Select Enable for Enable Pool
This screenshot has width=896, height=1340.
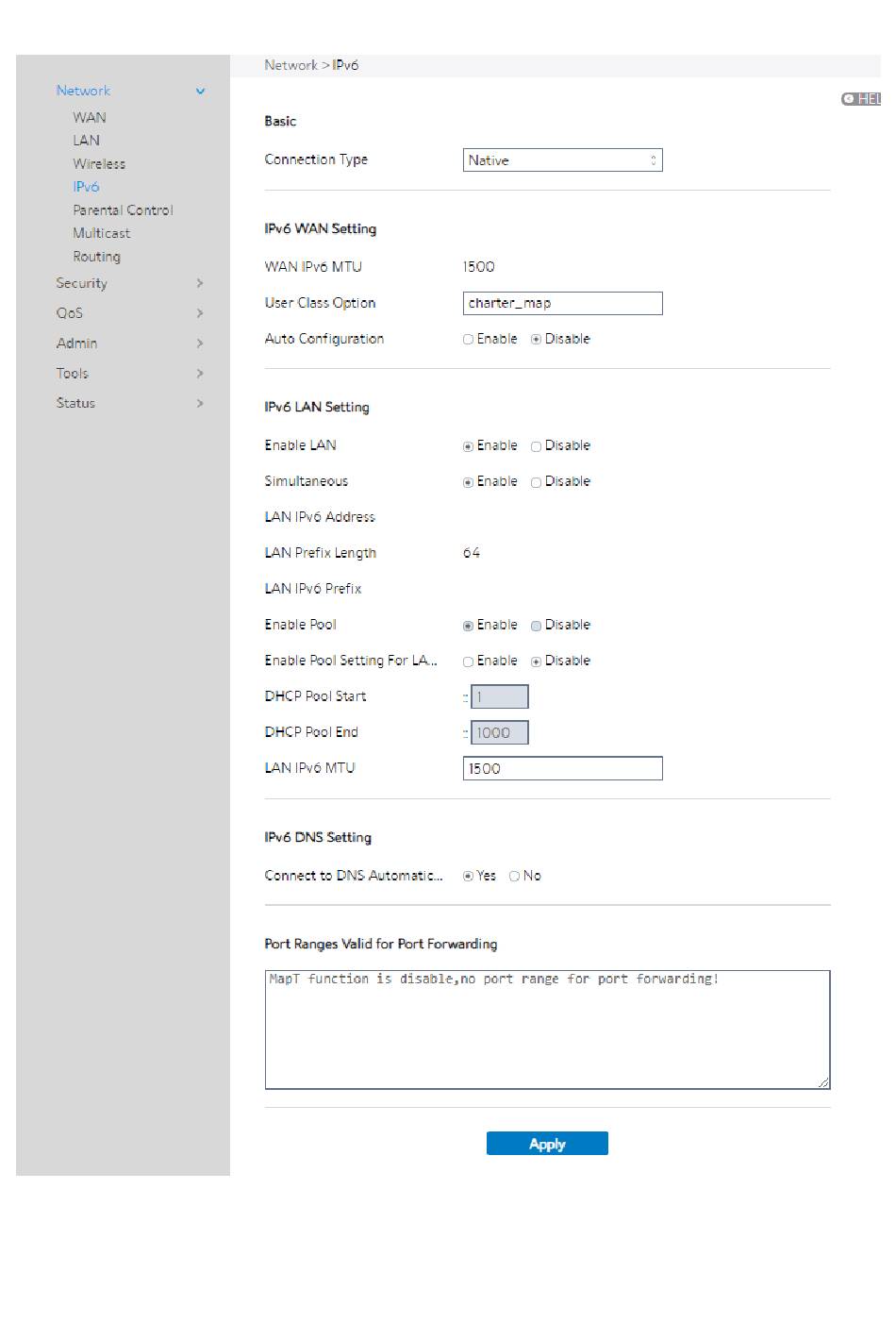pyautogui.click(x=468, y=626)
